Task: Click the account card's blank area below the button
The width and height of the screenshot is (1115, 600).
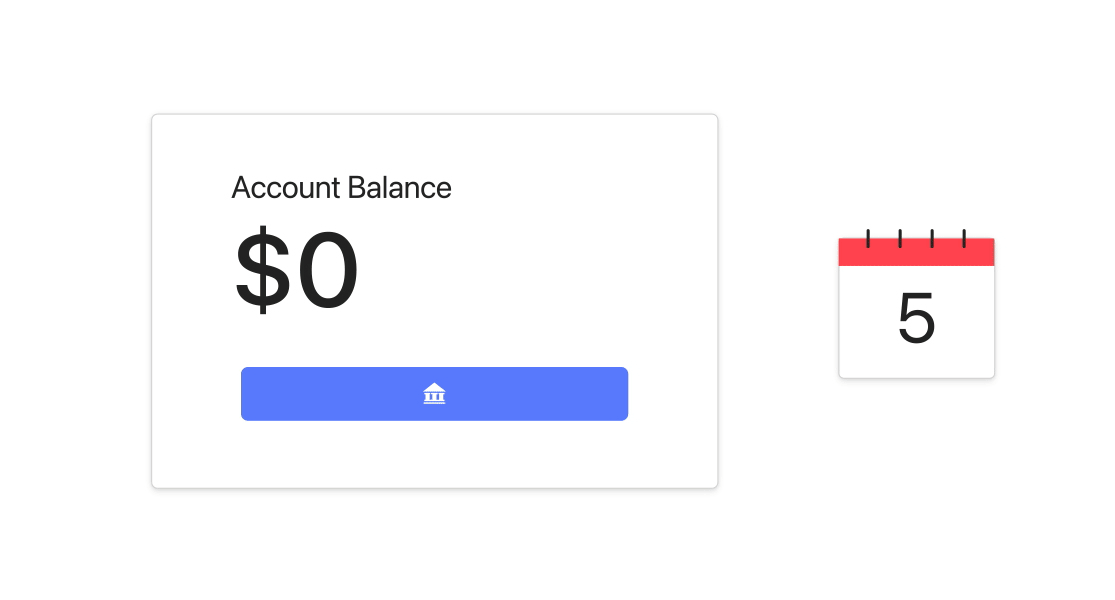Action: pos(434,455)
